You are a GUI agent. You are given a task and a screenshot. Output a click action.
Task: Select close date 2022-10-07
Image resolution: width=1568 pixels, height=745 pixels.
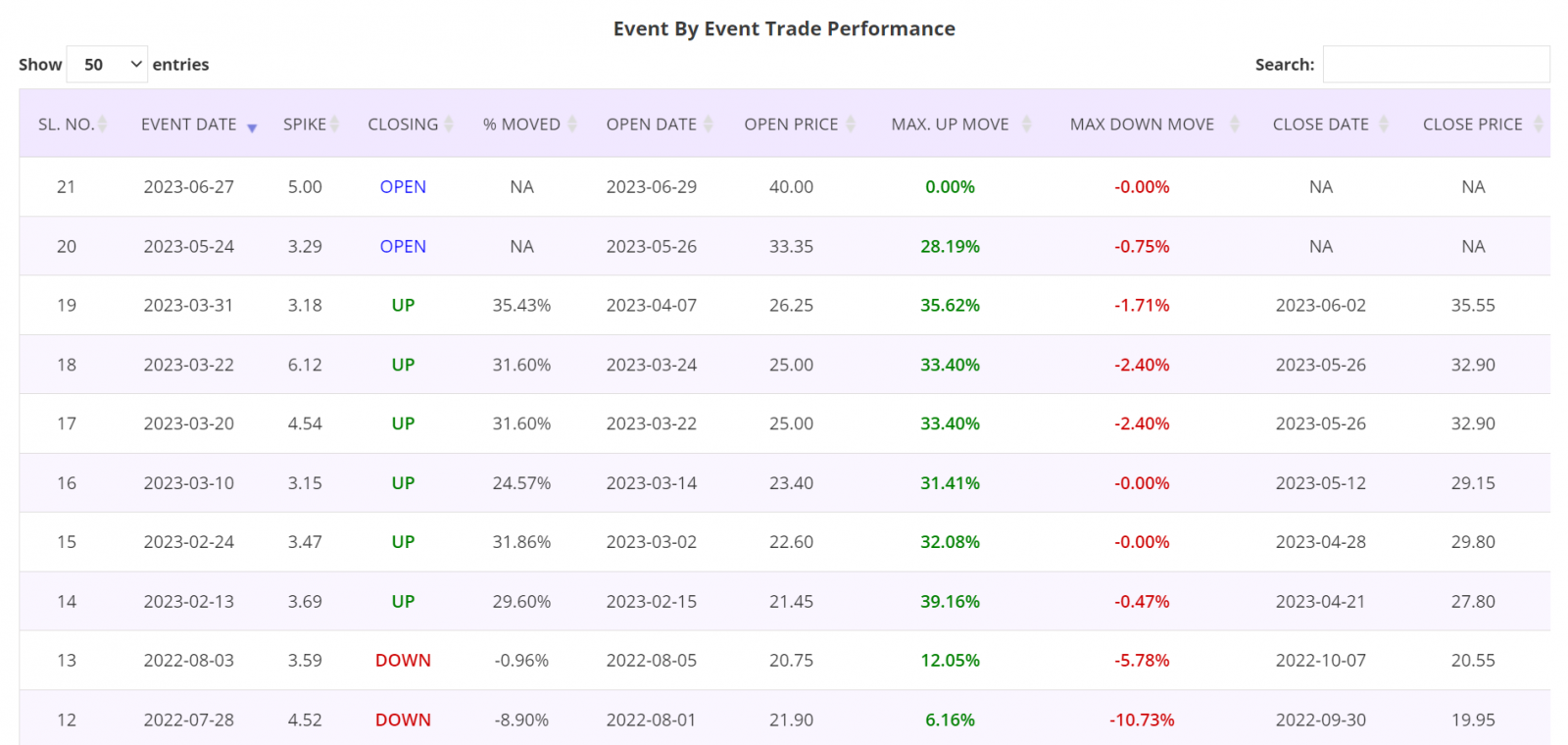pos(1320,661)
